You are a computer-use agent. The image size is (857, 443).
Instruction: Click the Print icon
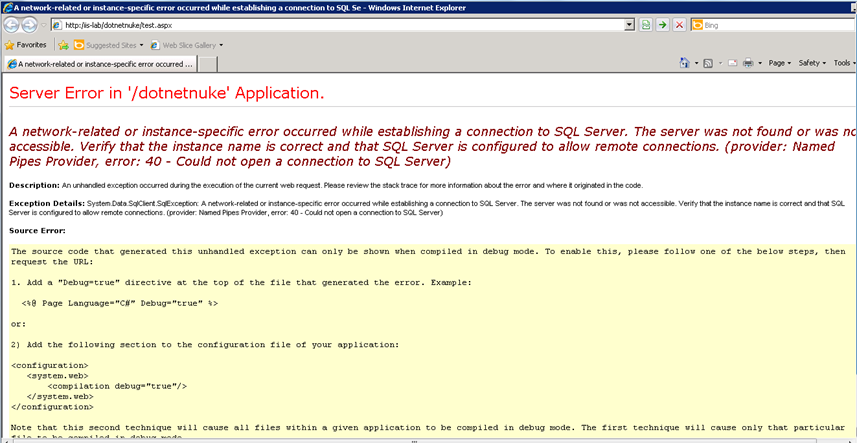tap(748, 63)
